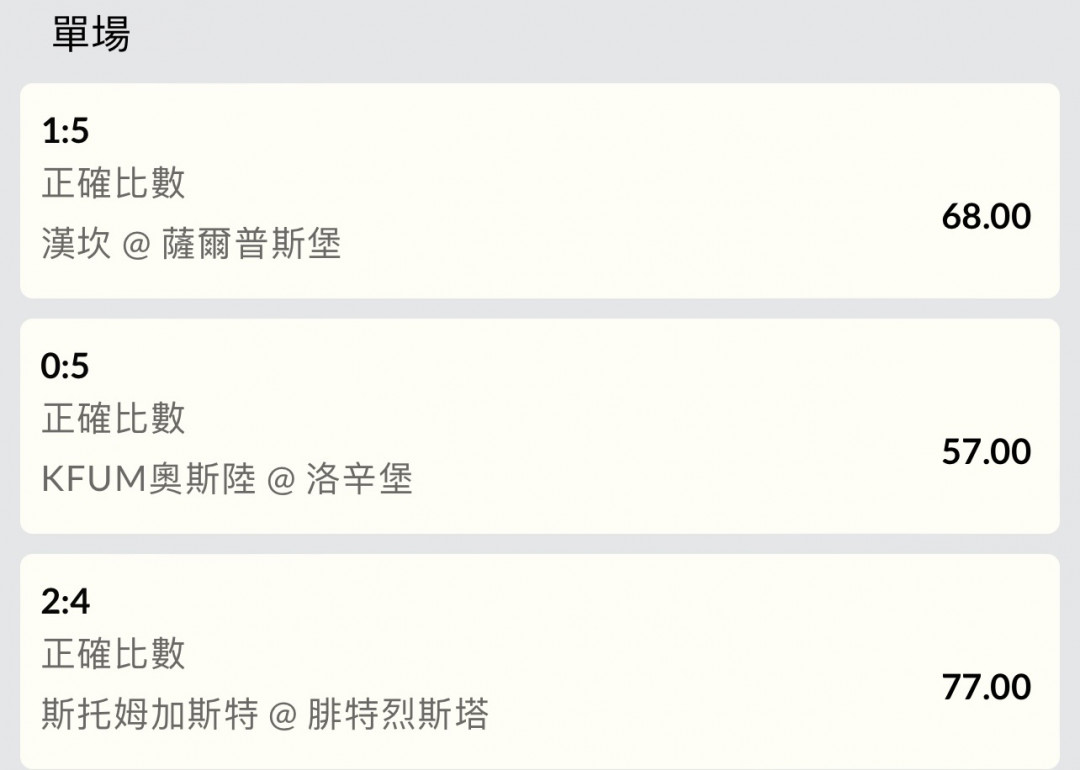The height and width of the screenshot is (770, 1080).
Task: Select the 0:5 correct score bet
Action: click(65, 366)
